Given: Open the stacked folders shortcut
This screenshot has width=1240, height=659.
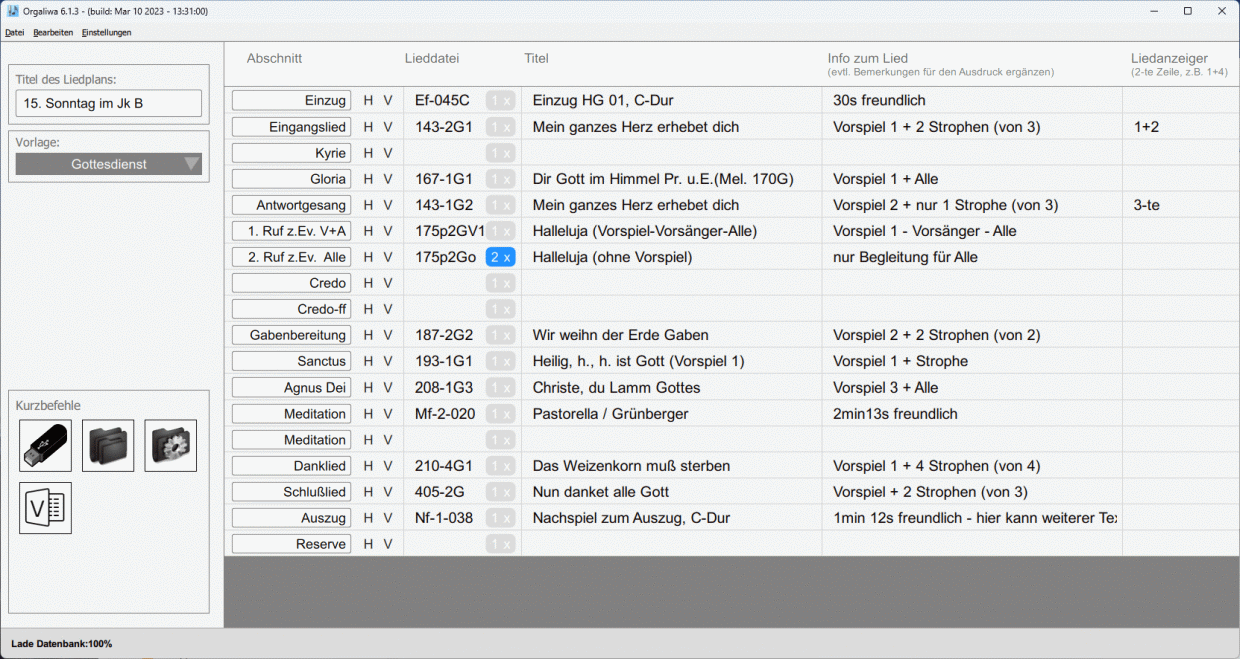Looking at the screenshot, I should pyautogui.click(x=108, y=446).
